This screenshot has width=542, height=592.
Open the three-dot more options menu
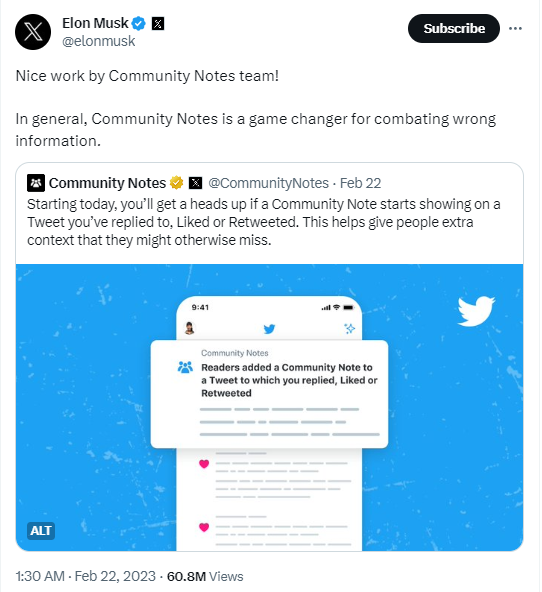coord(515,28)
